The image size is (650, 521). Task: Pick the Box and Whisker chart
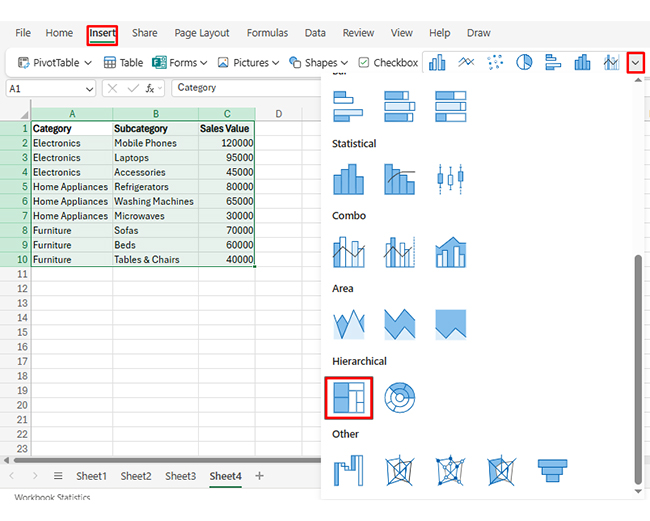click(x=450, y=179)
